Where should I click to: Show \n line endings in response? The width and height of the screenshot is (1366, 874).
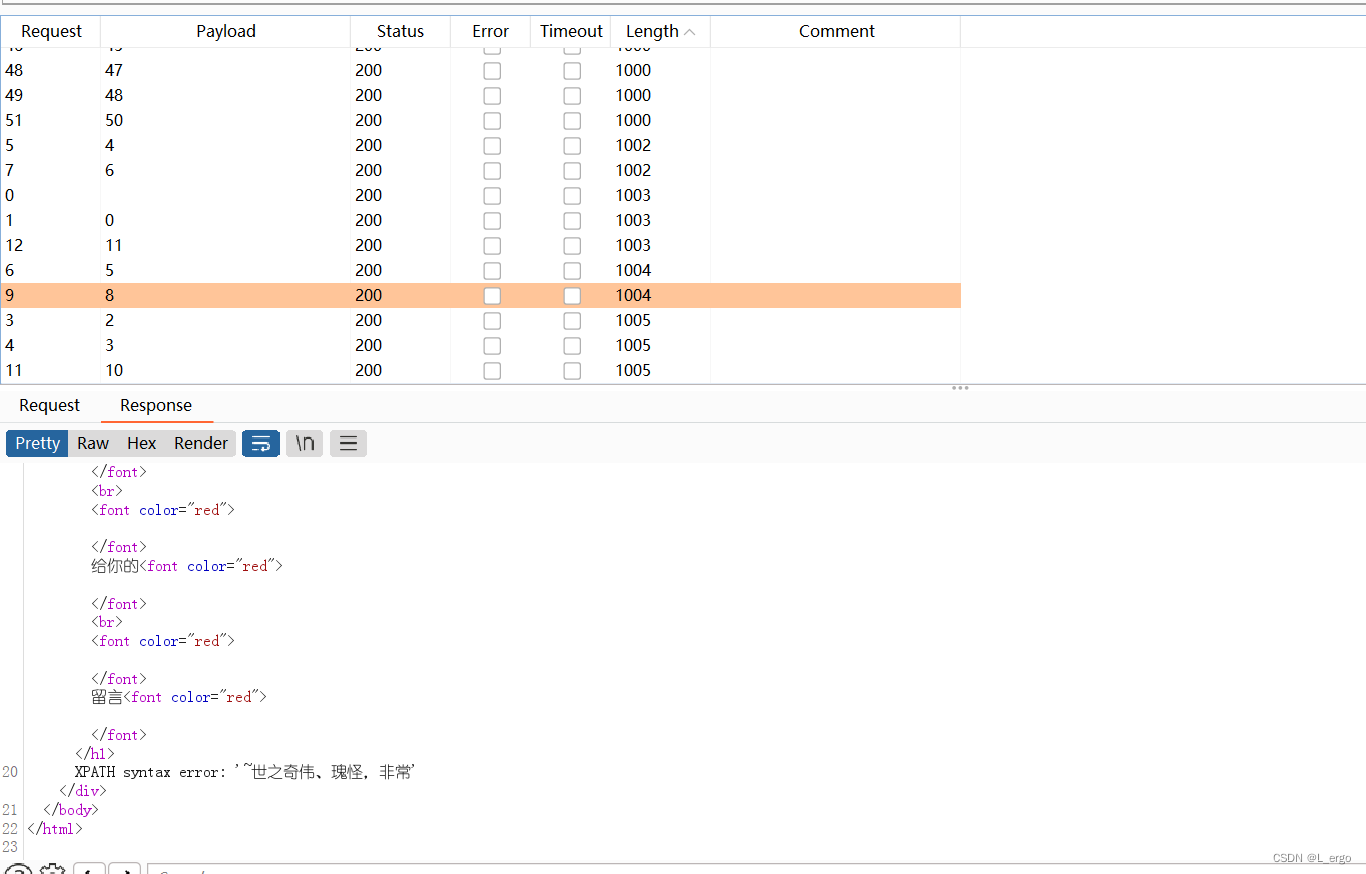[304, 443]
